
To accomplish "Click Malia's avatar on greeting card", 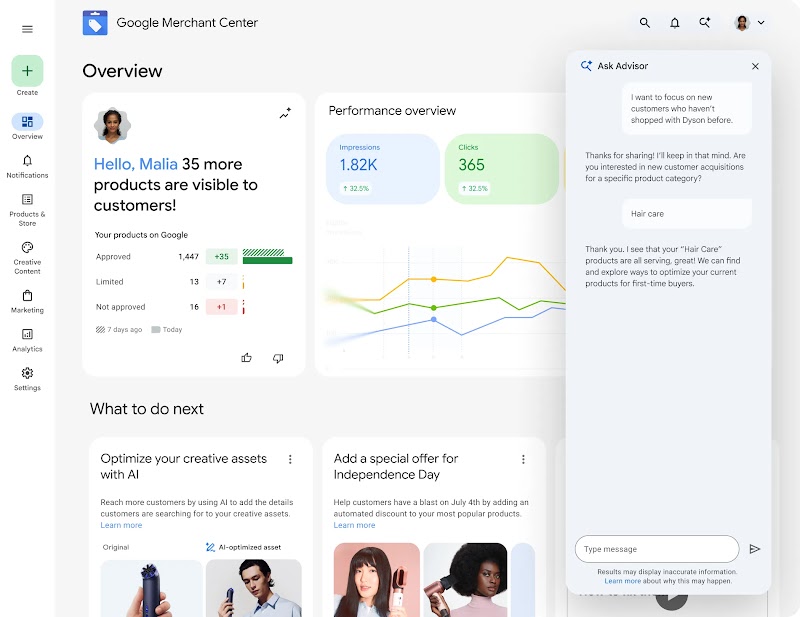I will click(x=112, y=126).
